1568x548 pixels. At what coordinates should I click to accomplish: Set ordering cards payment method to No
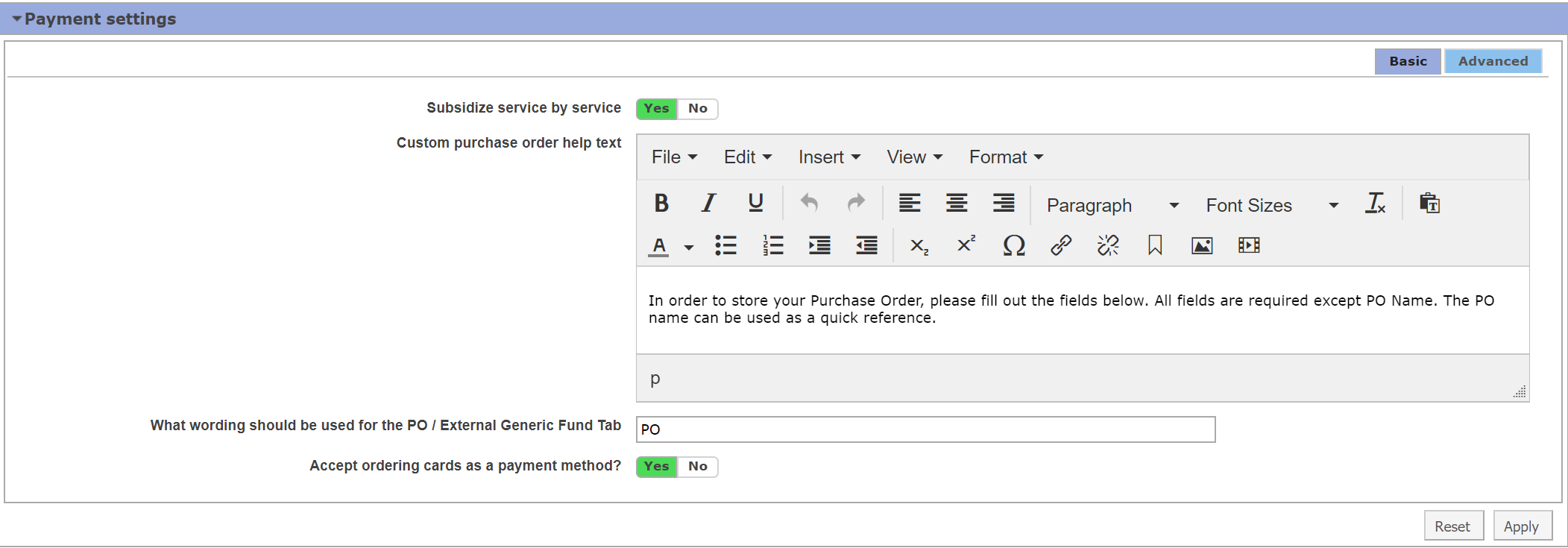pos(698,467)
